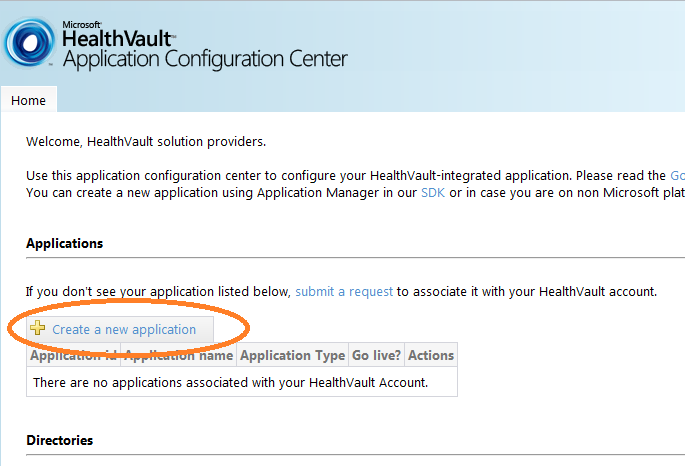Click Create a new application
685x466 pixels.
pos(124,329)
